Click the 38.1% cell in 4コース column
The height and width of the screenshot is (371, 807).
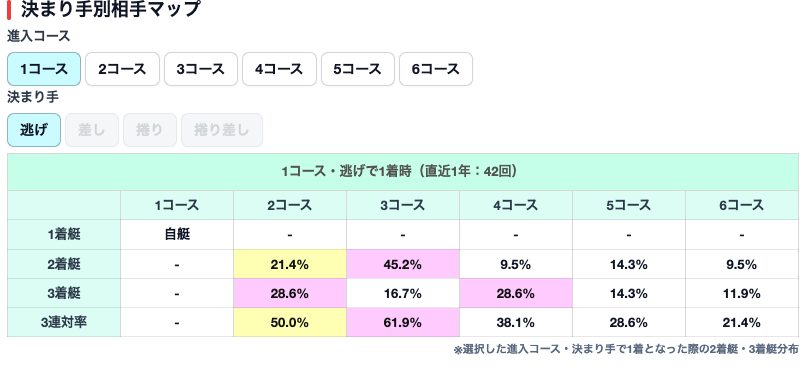(516, 323)
